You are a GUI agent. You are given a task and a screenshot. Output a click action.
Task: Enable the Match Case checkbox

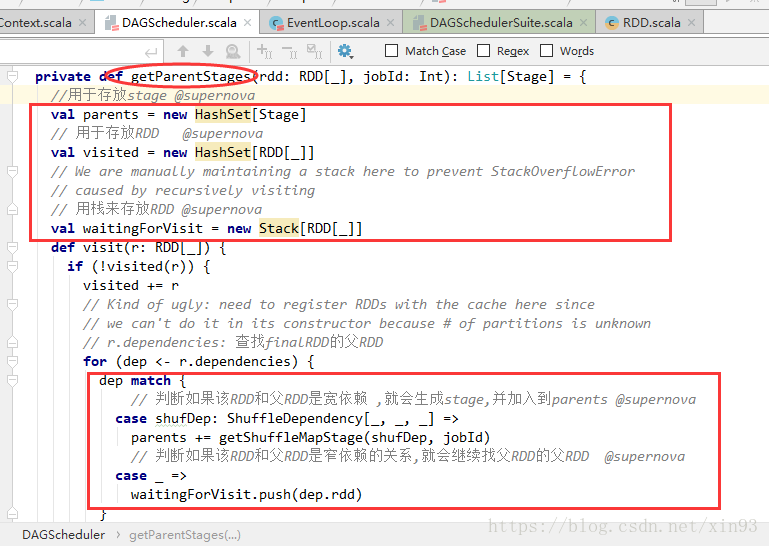pos(391,51)
